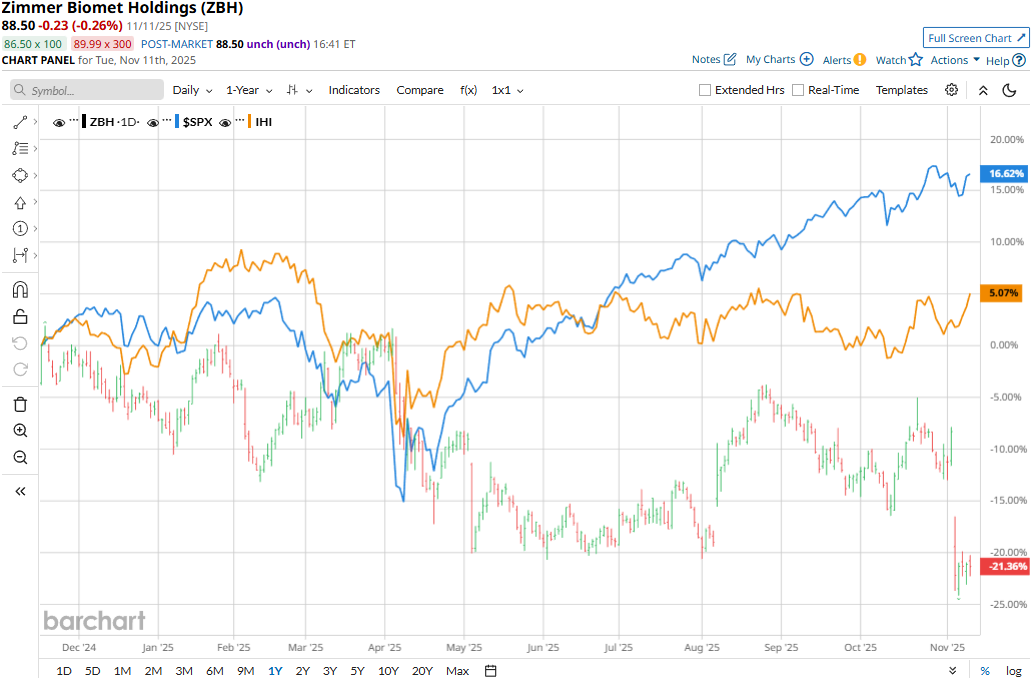
Task: Select the 2Y time range
Action: pyautogui.click(x=302, y=671)
